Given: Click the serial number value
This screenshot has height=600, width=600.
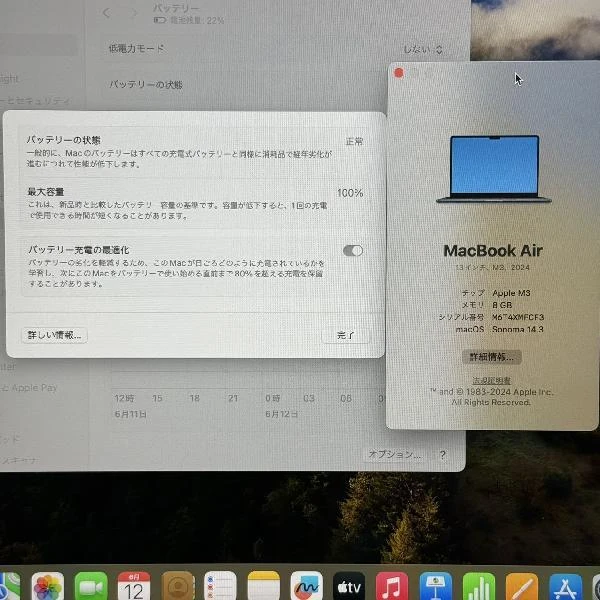Looking at the screenshot, I should (x=518, y=317).
